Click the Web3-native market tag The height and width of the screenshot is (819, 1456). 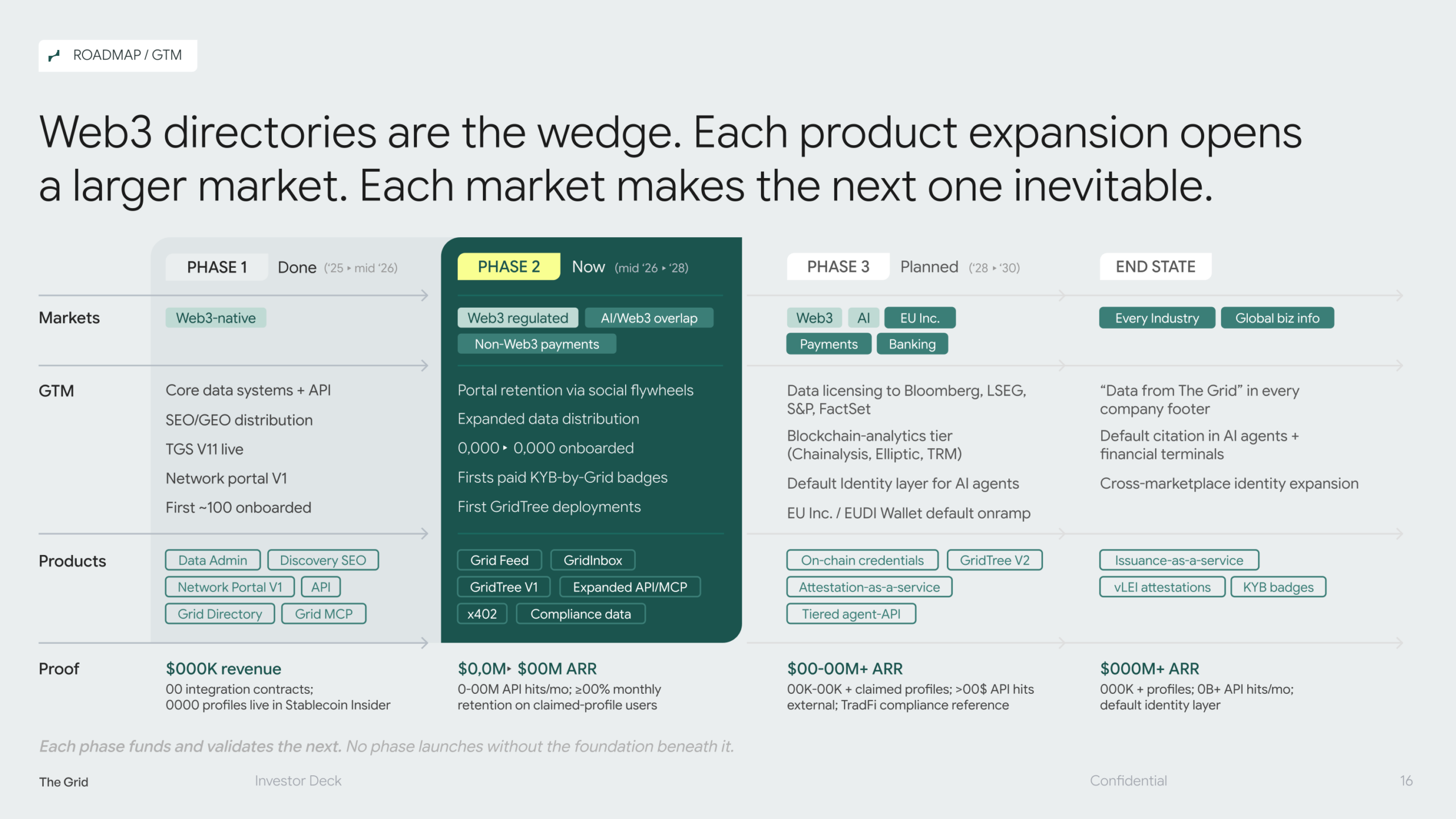coord(216,318)
